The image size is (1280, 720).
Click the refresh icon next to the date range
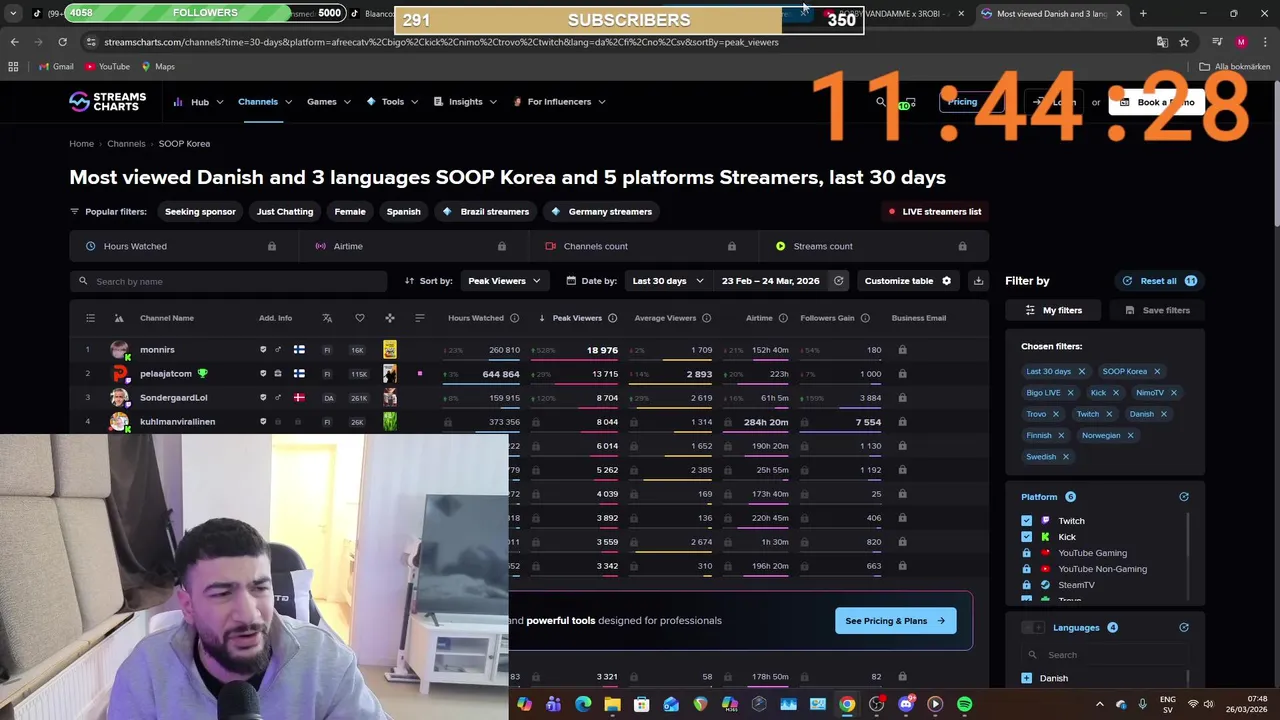point(839,281)
